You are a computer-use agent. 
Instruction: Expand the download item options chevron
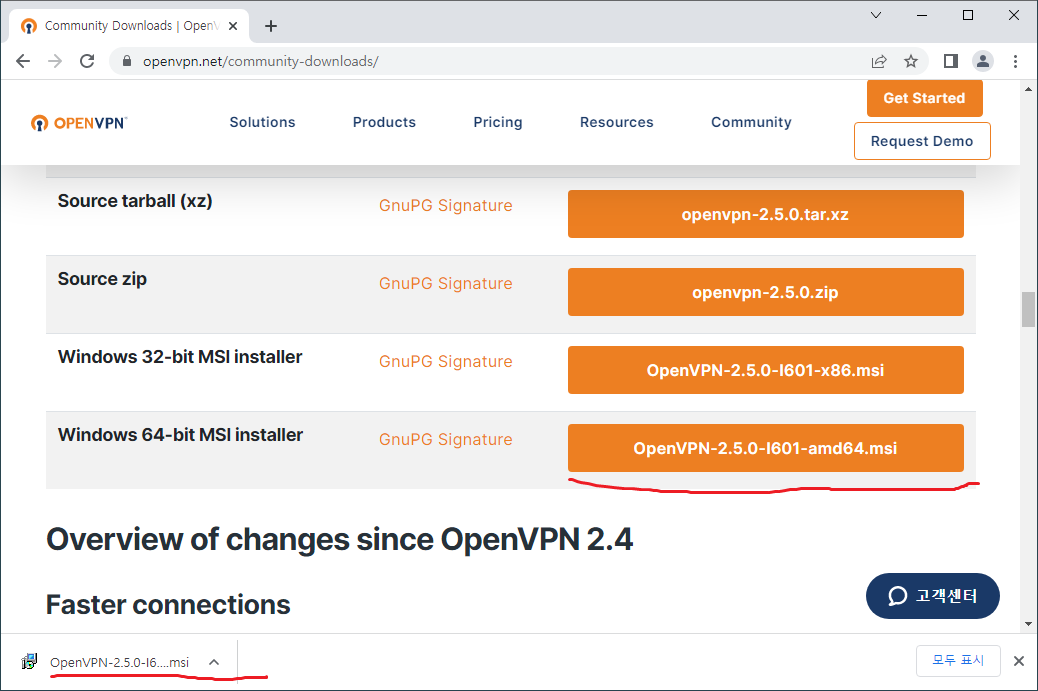pyautogui.click(x=214, y=662)
